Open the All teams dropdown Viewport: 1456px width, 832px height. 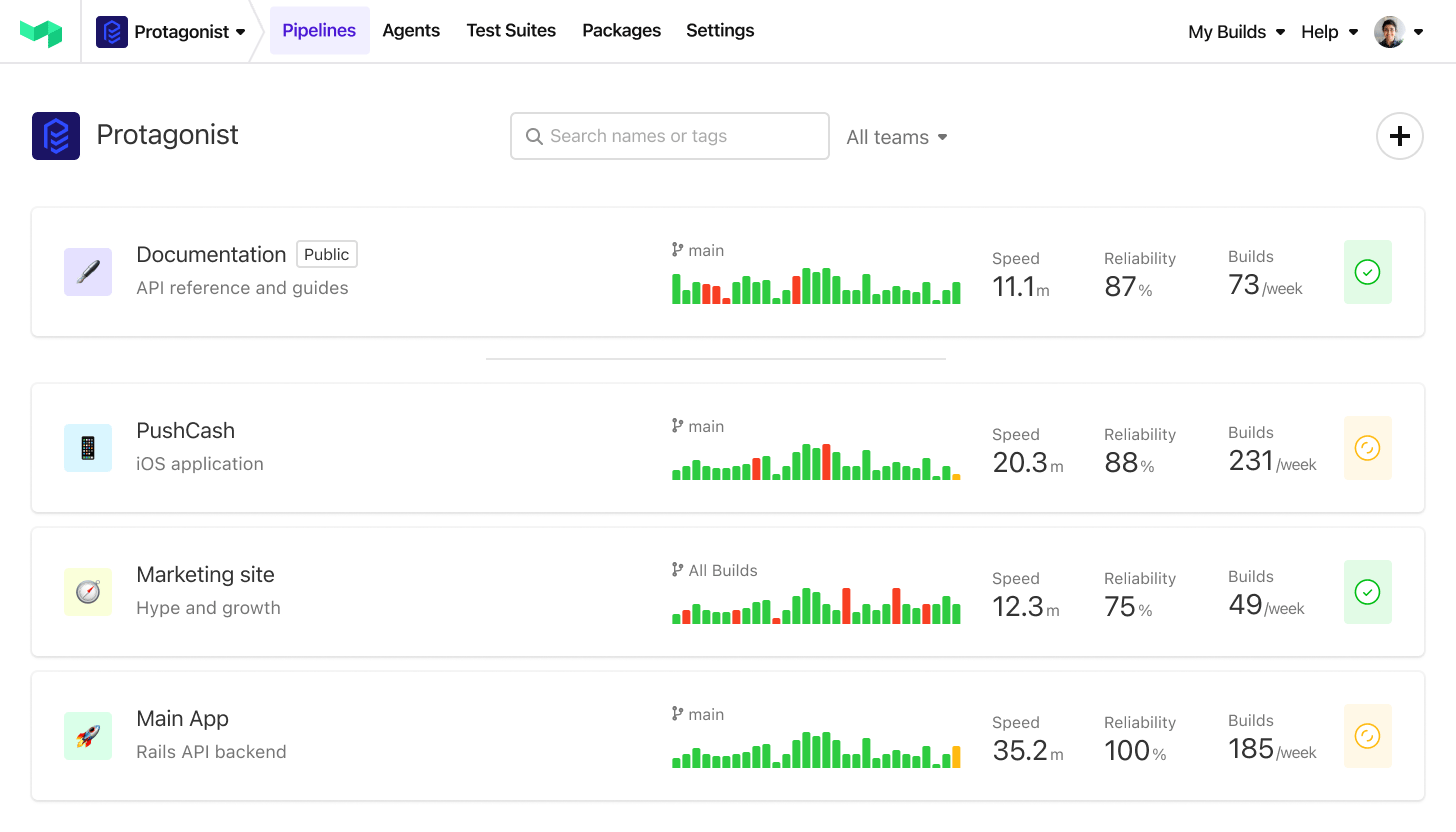pyautogui.click(x=895, y=137)
